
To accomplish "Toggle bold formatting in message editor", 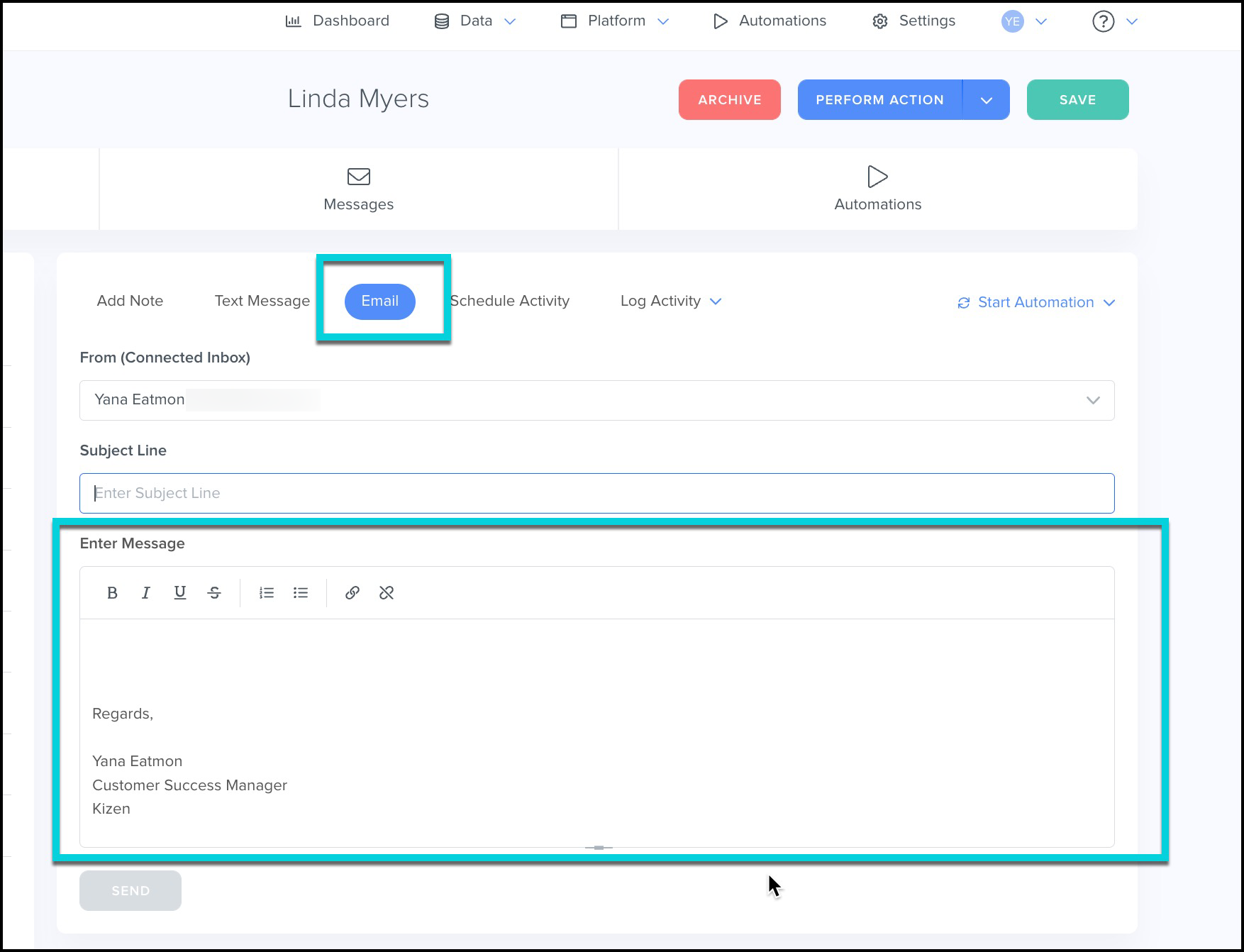I will (112, 593).
